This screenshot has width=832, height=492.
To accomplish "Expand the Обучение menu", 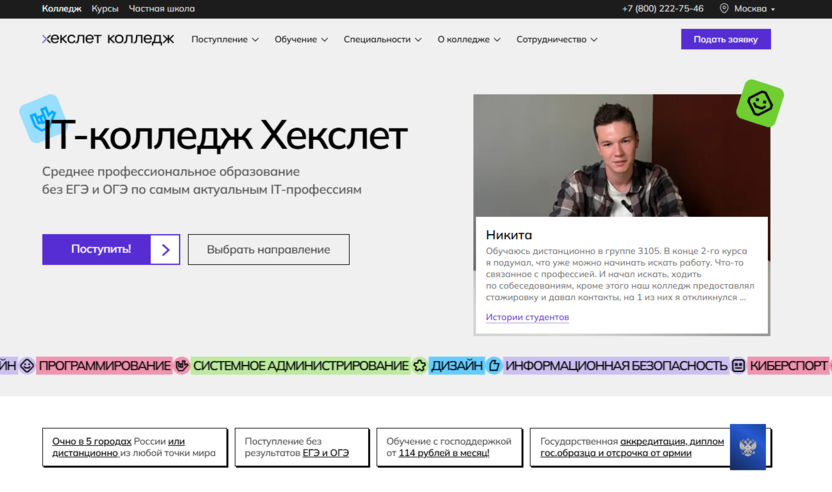I will [x=301, y=39].
